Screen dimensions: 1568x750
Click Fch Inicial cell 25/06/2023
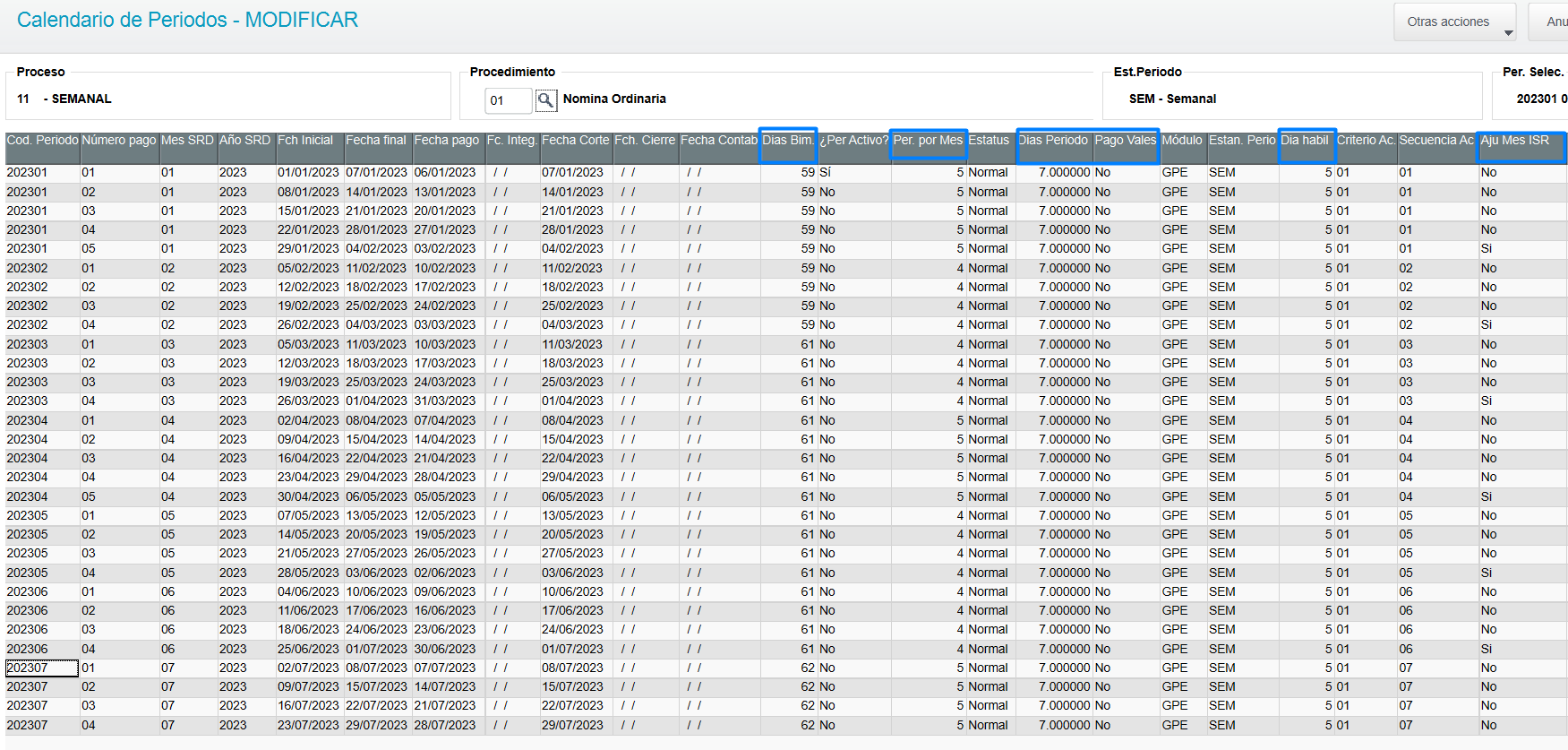coord(308,649)
